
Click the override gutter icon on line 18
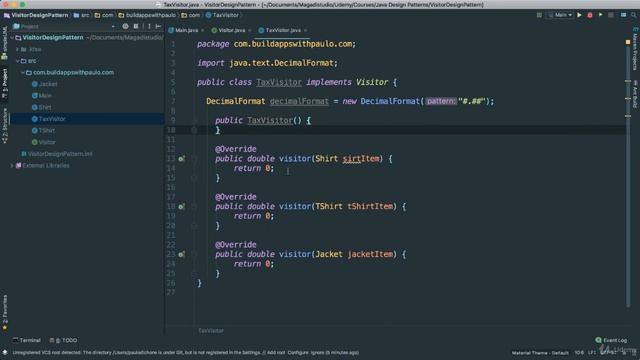[181, 207]
